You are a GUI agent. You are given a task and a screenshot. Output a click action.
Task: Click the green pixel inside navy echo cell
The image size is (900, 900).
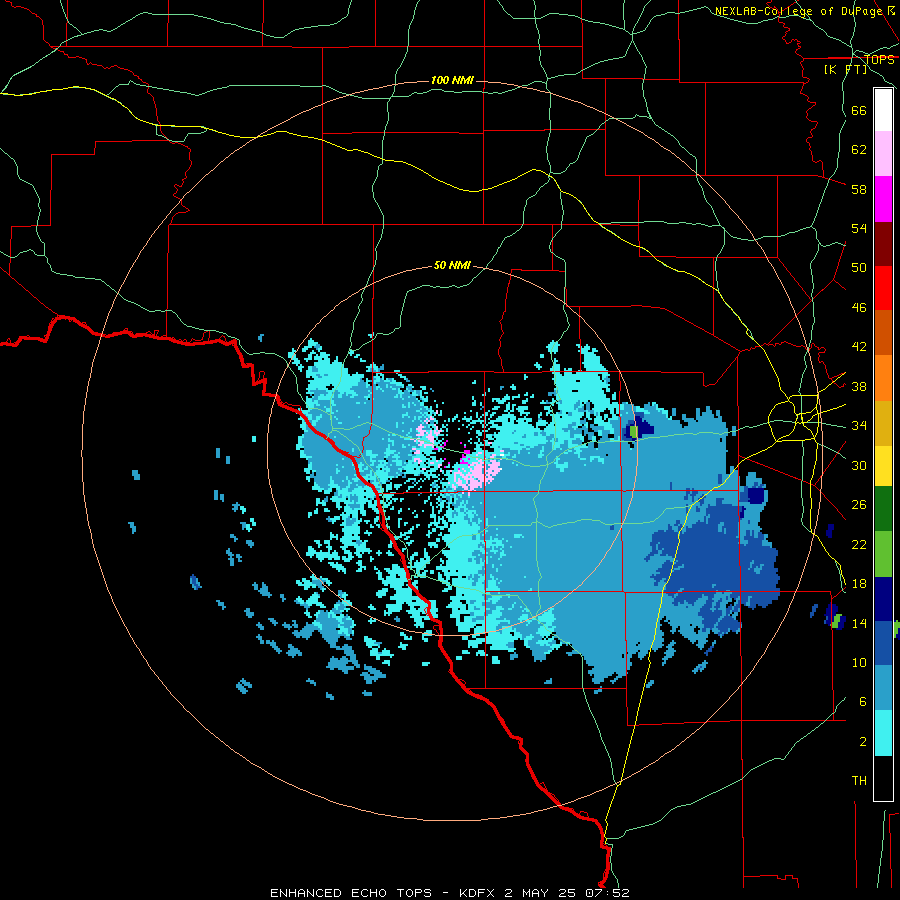(x=634, y=431)
